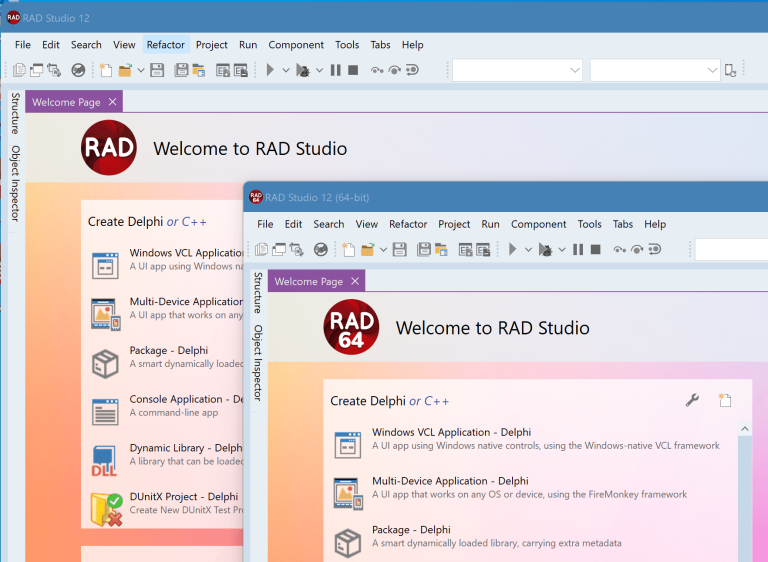Click Remove File from Project icon in 64-bit window
Screen dimensions: 768x562
click(x=483, y=249)
